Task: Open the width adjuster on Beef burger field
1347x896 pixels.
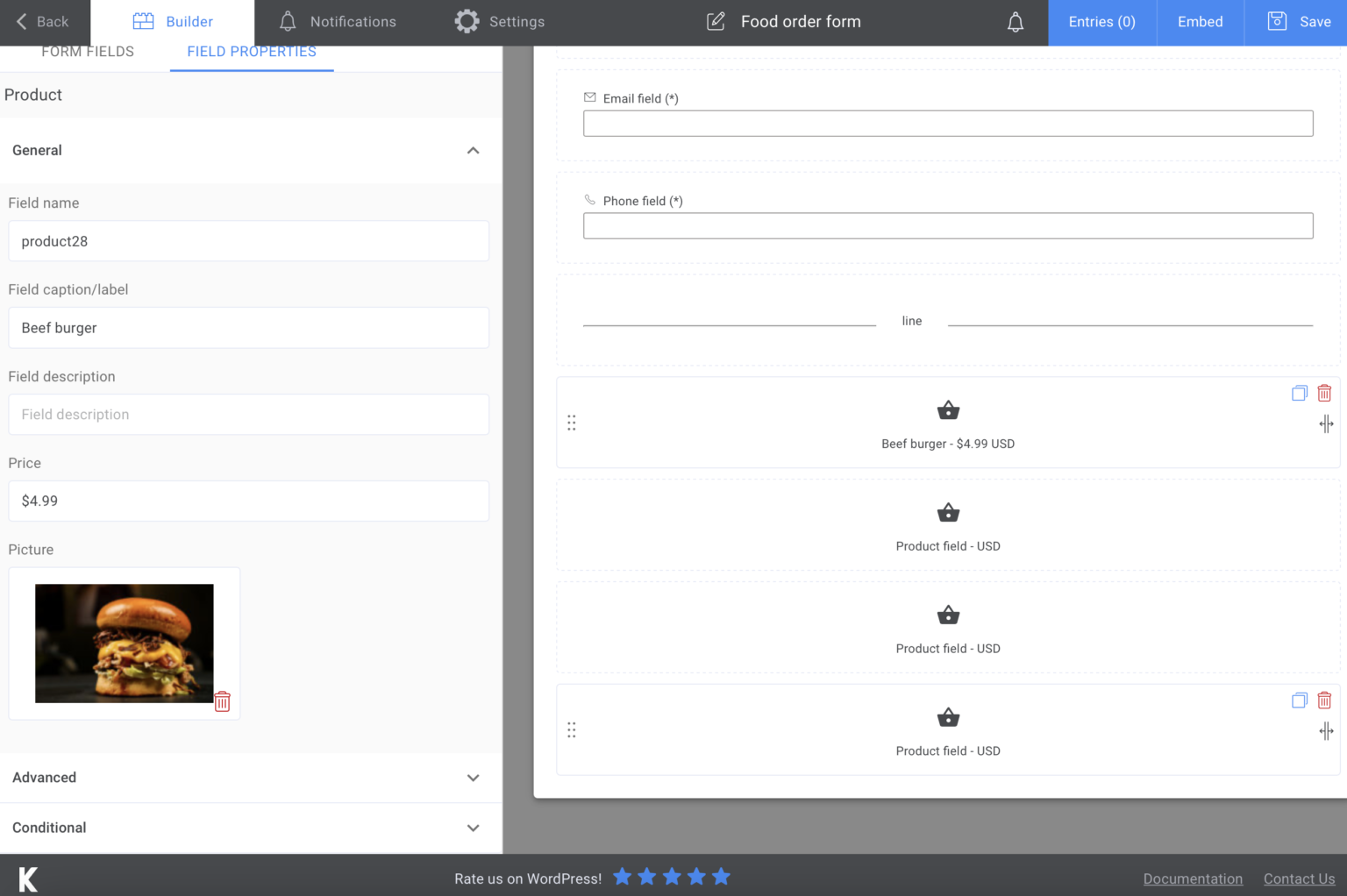Action: tap(1326, 423)
